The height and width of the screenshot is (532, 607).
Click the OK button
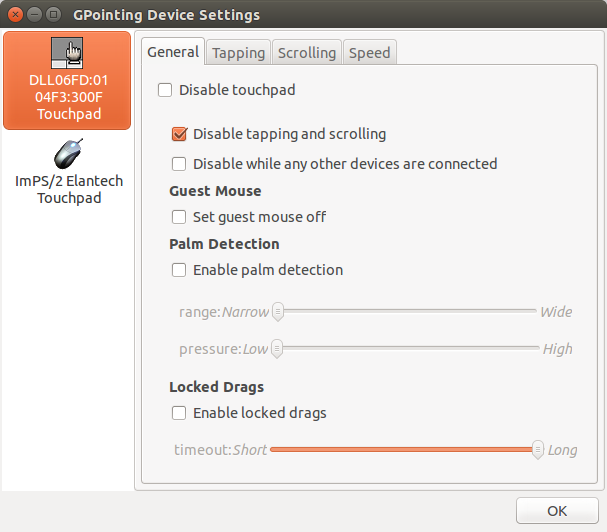click(x=557, y=511)
